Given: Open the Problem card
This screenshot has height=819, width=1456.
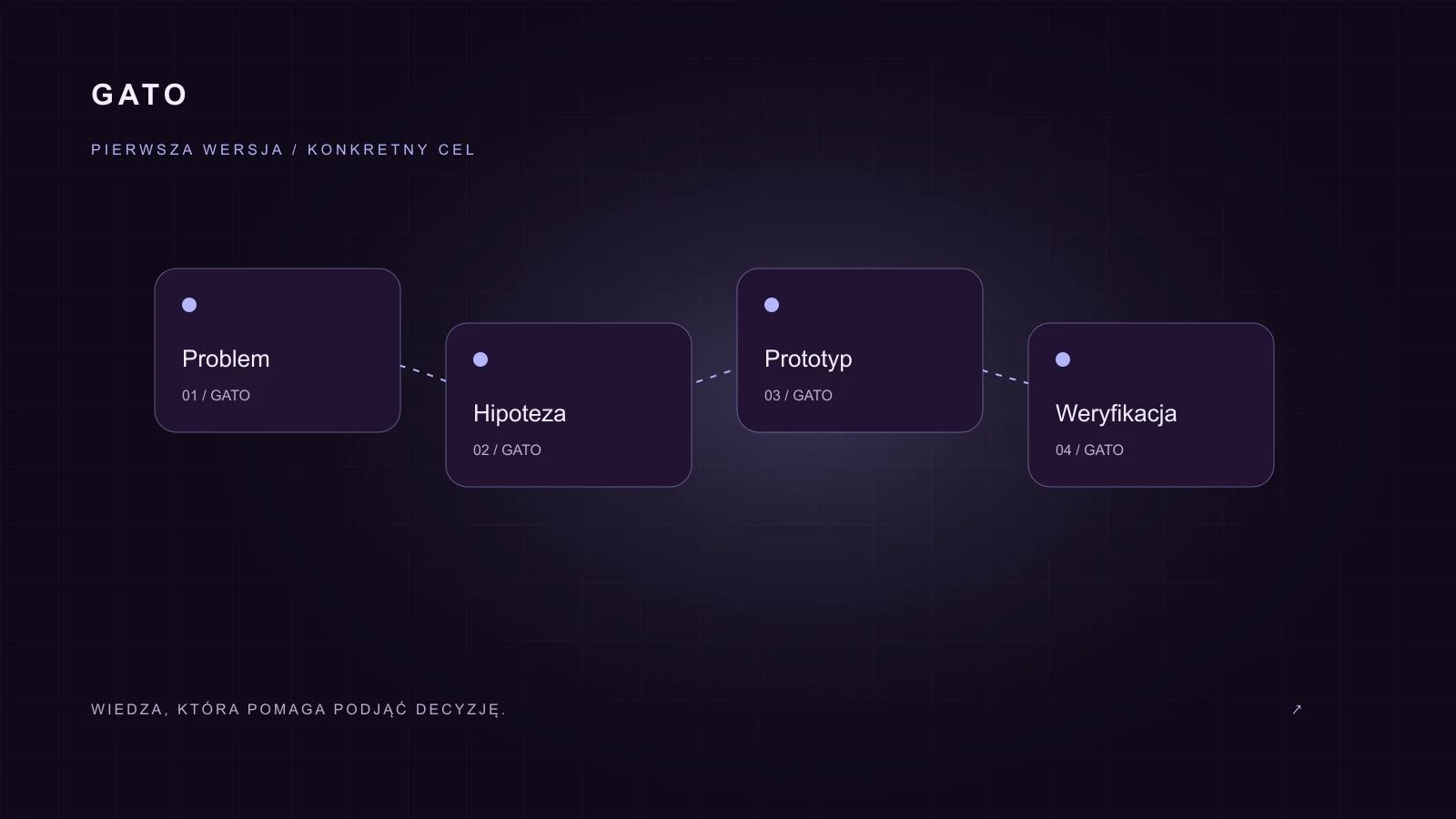Looking at the screenshot, I should coord(278,350).
